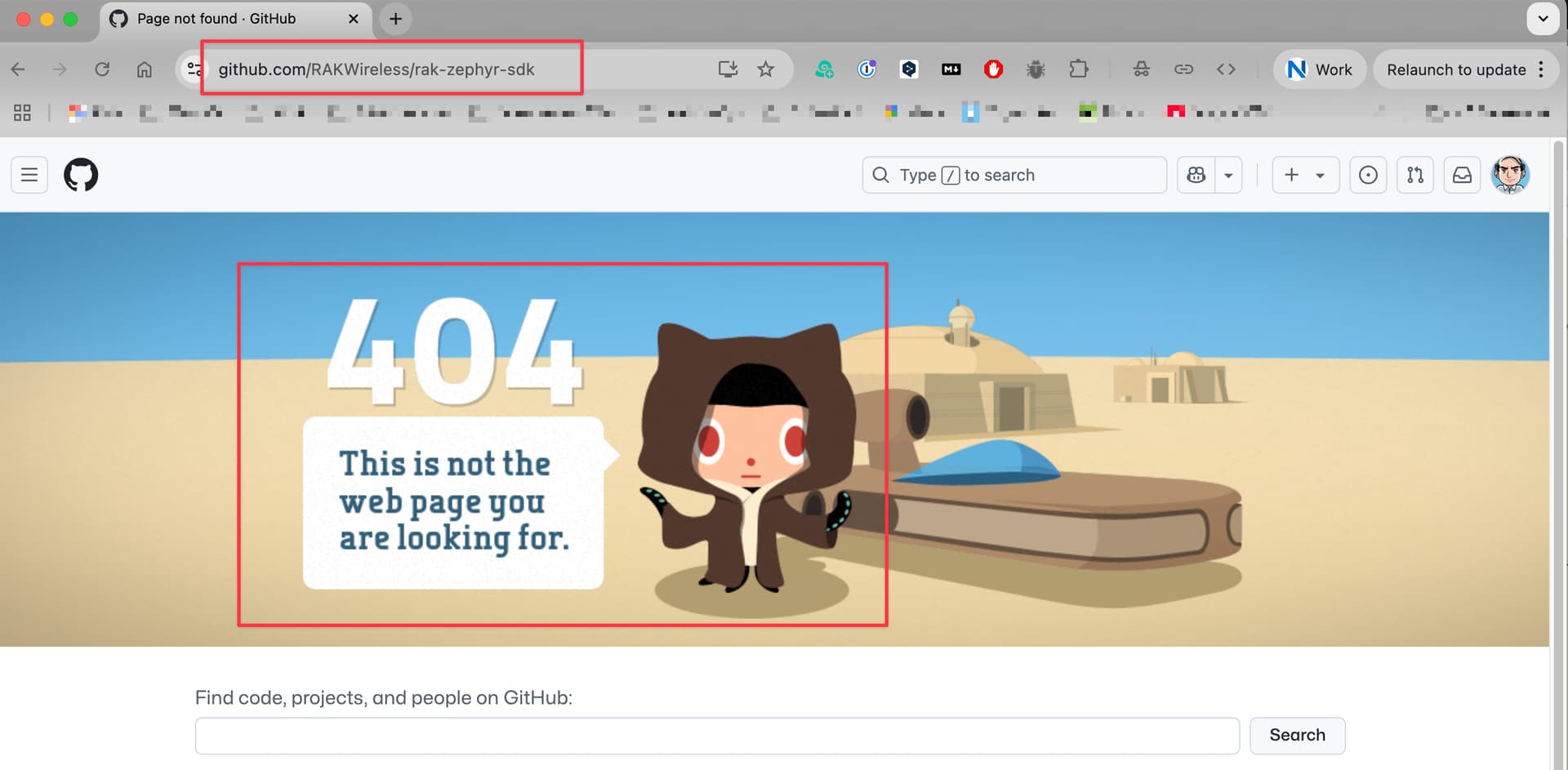
Task: Open the GitHub Issues icon
Action: (1368, 175)
